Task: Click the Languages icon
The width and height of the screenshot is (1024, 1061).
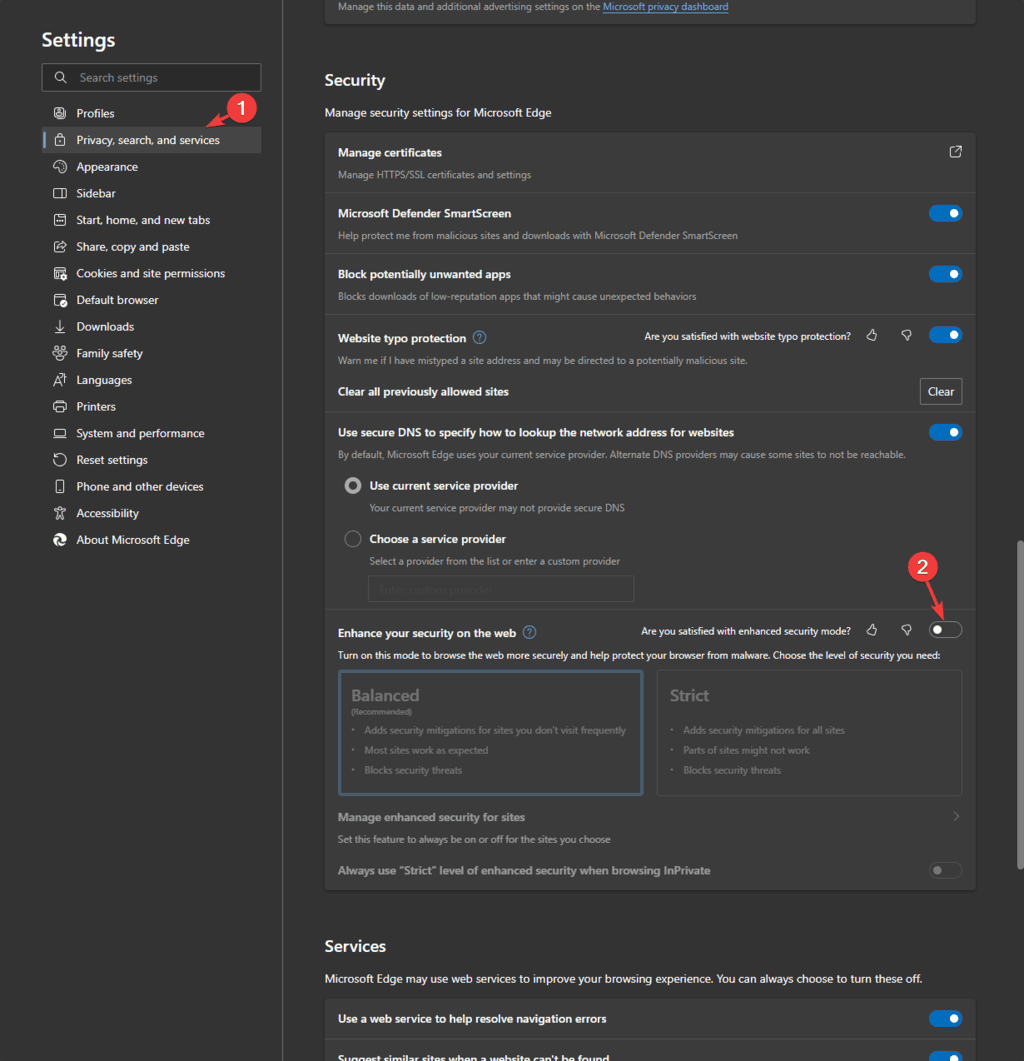Action: [x=60, y=380]
